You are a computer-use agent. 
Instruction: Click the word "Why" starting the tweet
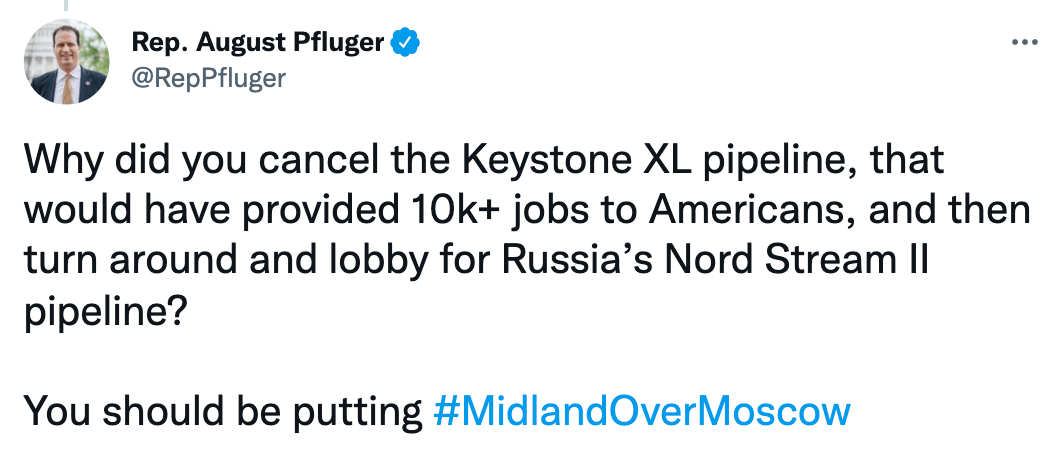pos(59,161)
